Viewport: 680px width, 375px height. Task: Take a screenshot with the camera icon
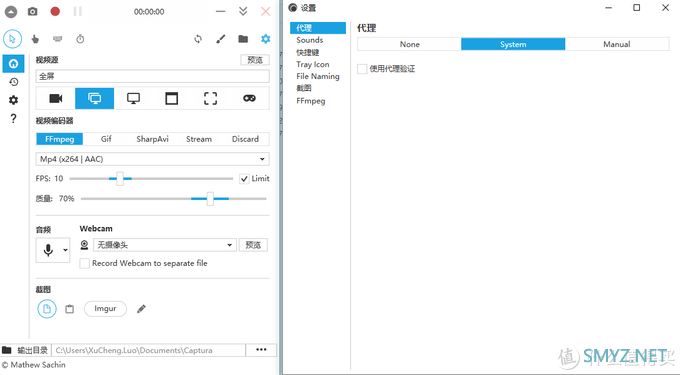(x=33, y=12)
